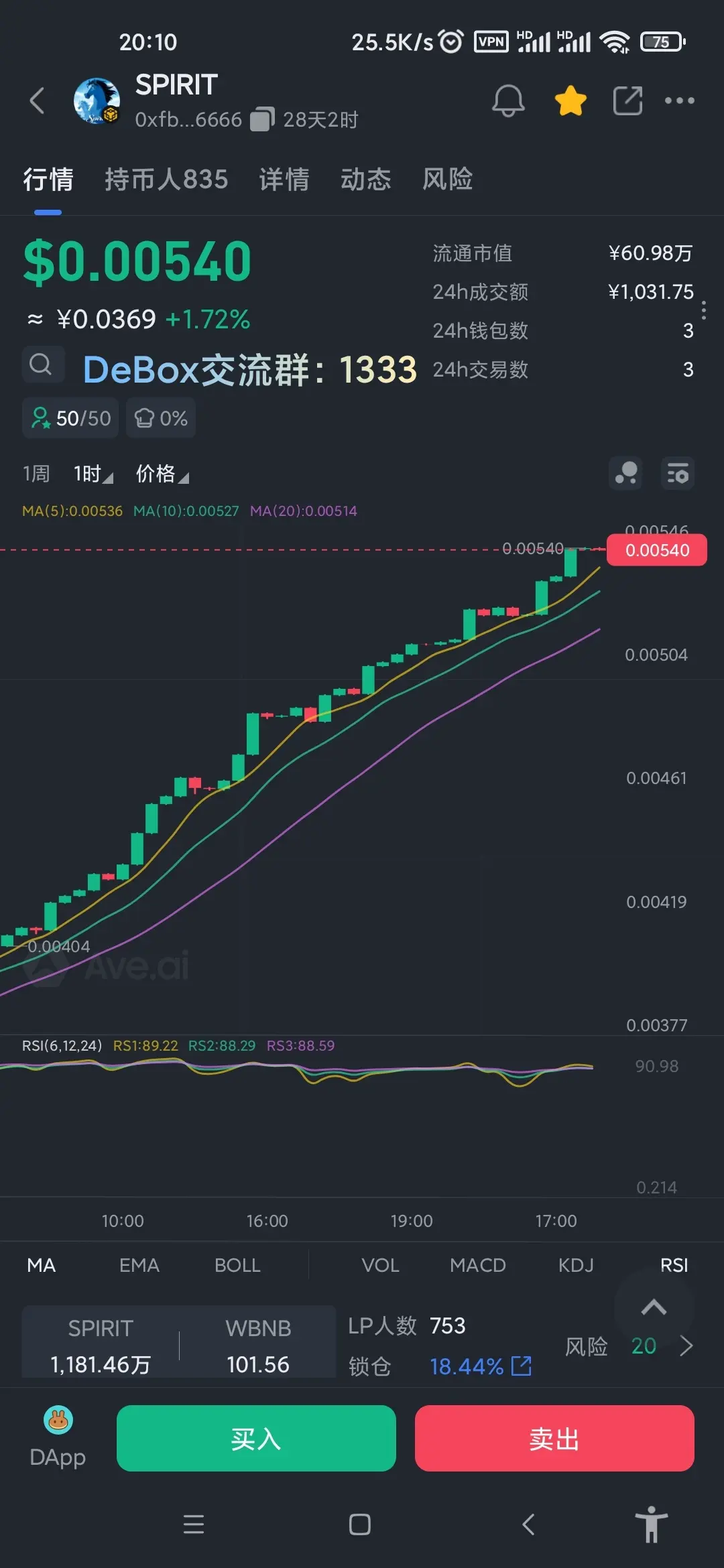This screenshot has height=1568, width=724.
Task: Select the RSI sub-indicator
Action: pyautogui.click(x=674, y=1265)
